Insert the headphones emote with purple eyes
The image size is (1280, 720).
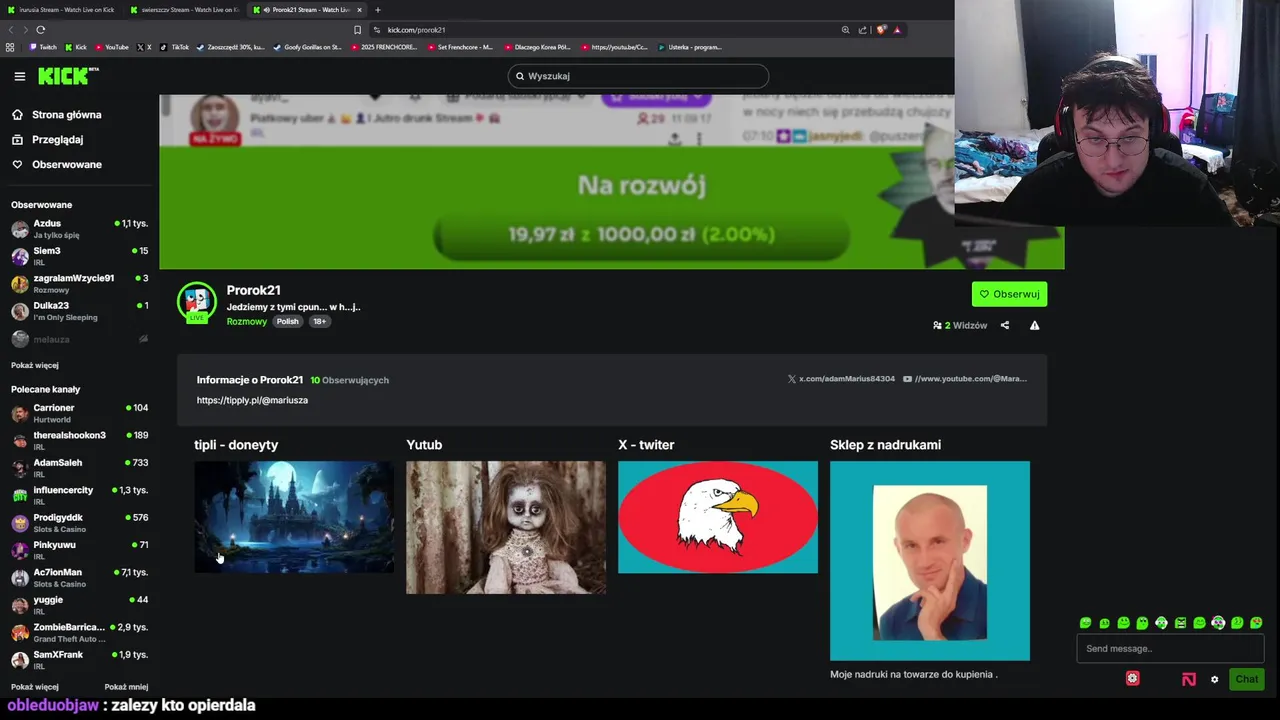click(1218, 623)
